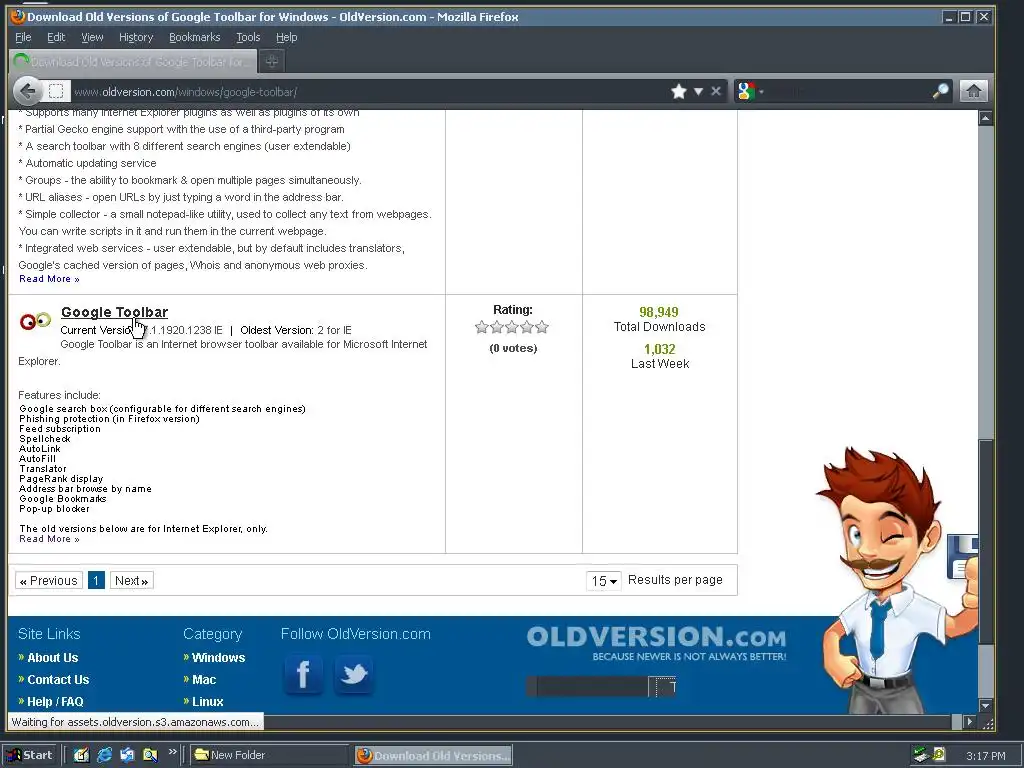Viewport: 1024px width, 768px height.
Task: Open the Tools menu
Action: 248,37
